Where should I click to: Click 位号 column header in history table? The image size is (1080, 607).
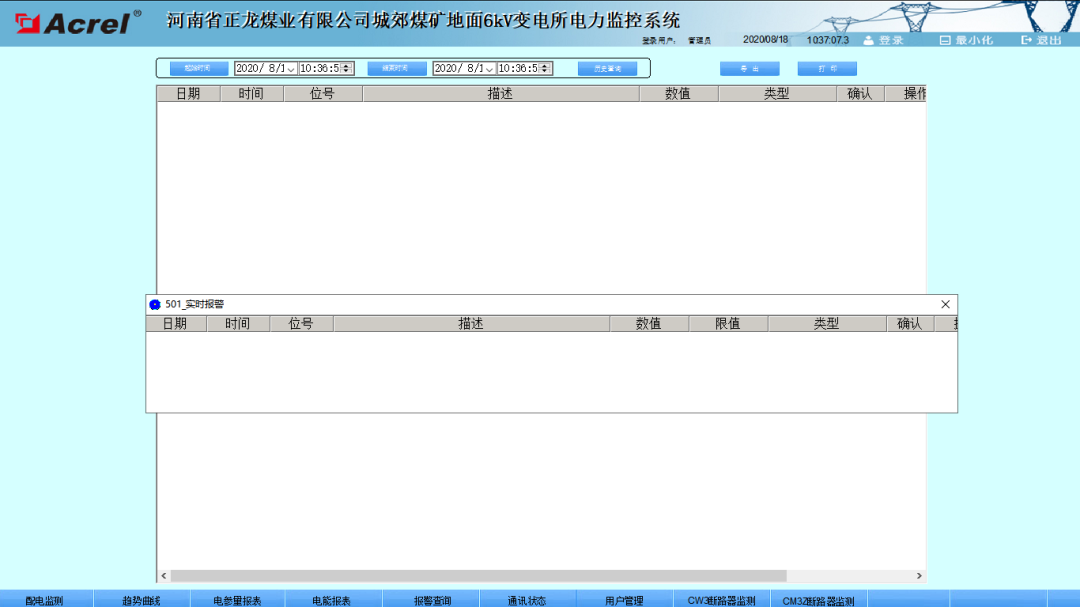[x=322, y=94]
